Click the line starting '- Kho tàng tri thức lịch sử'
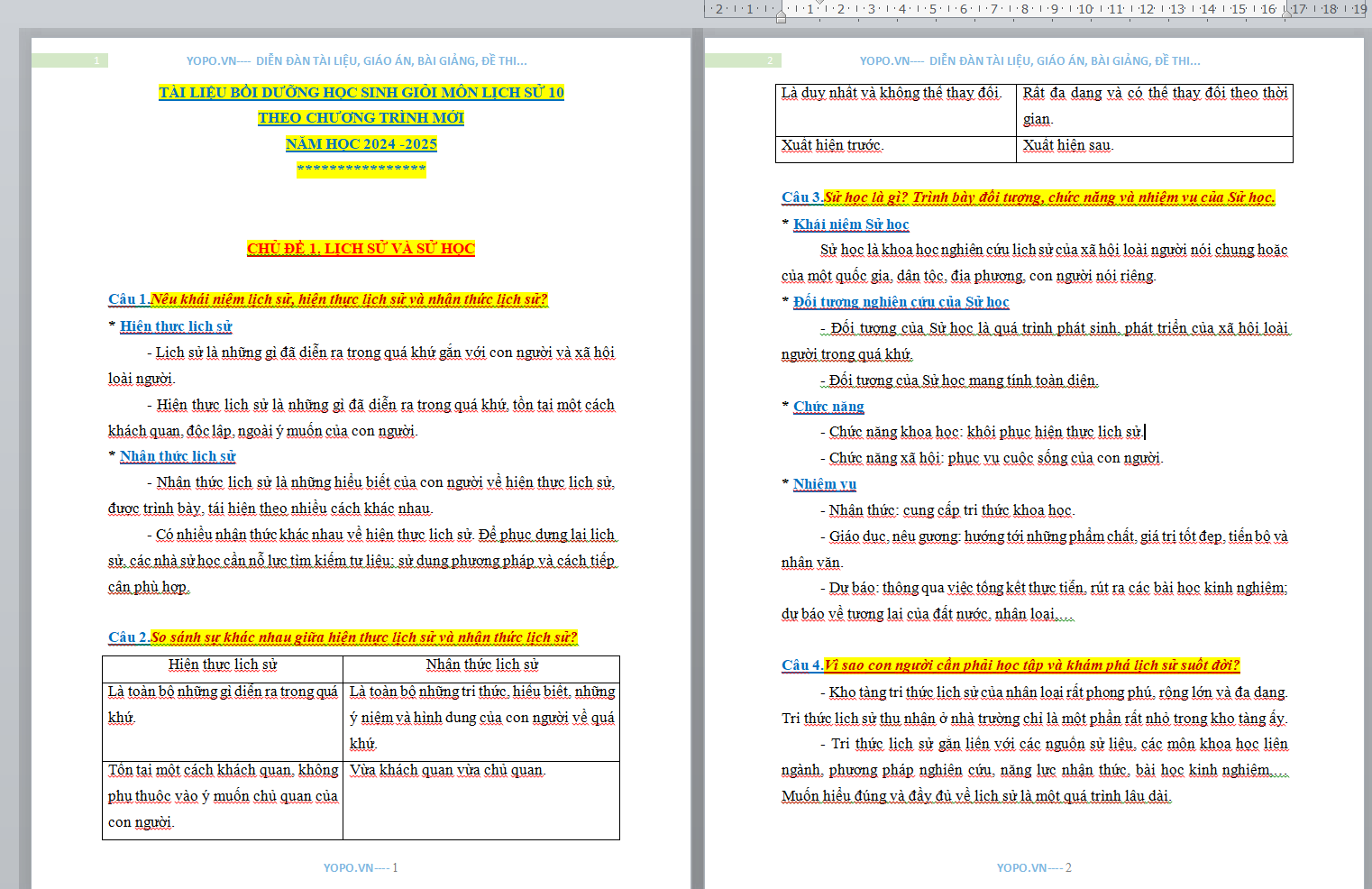This screenshot has height=889, width=1372. click(1054, 692)
